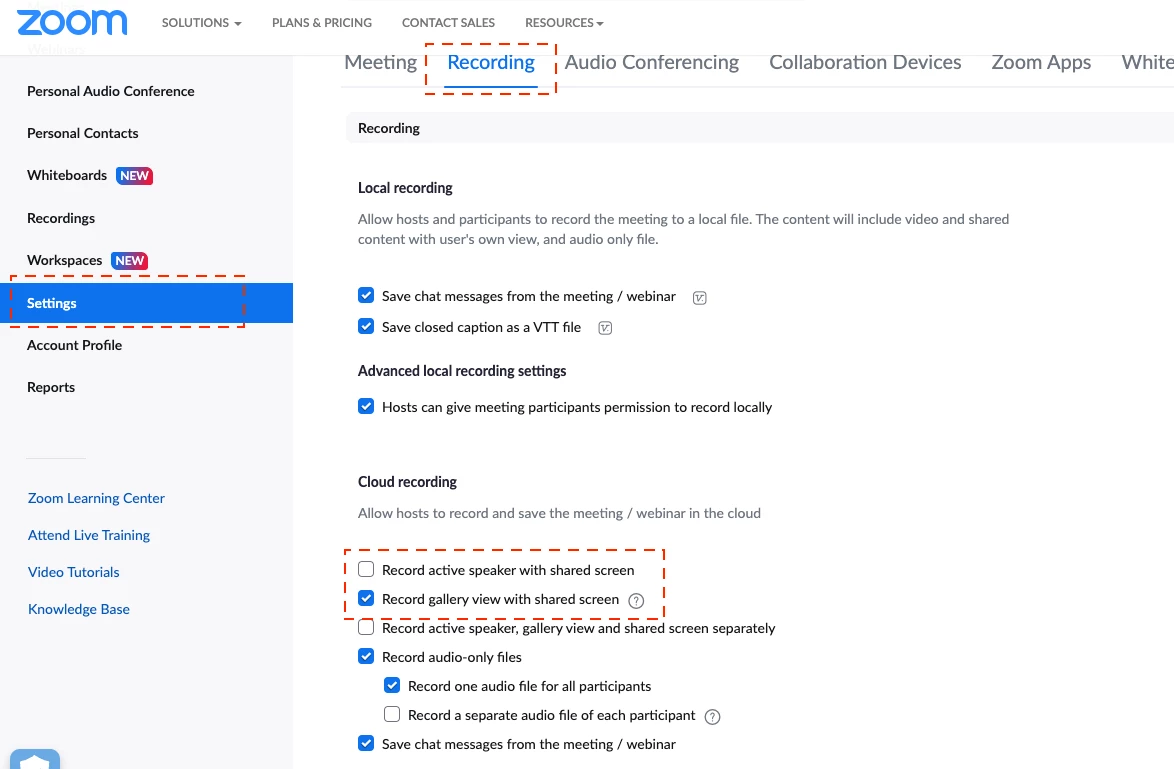Open help icon next to separate audio file option
This screenshot has height=769, width=1174.
point(713,717)
